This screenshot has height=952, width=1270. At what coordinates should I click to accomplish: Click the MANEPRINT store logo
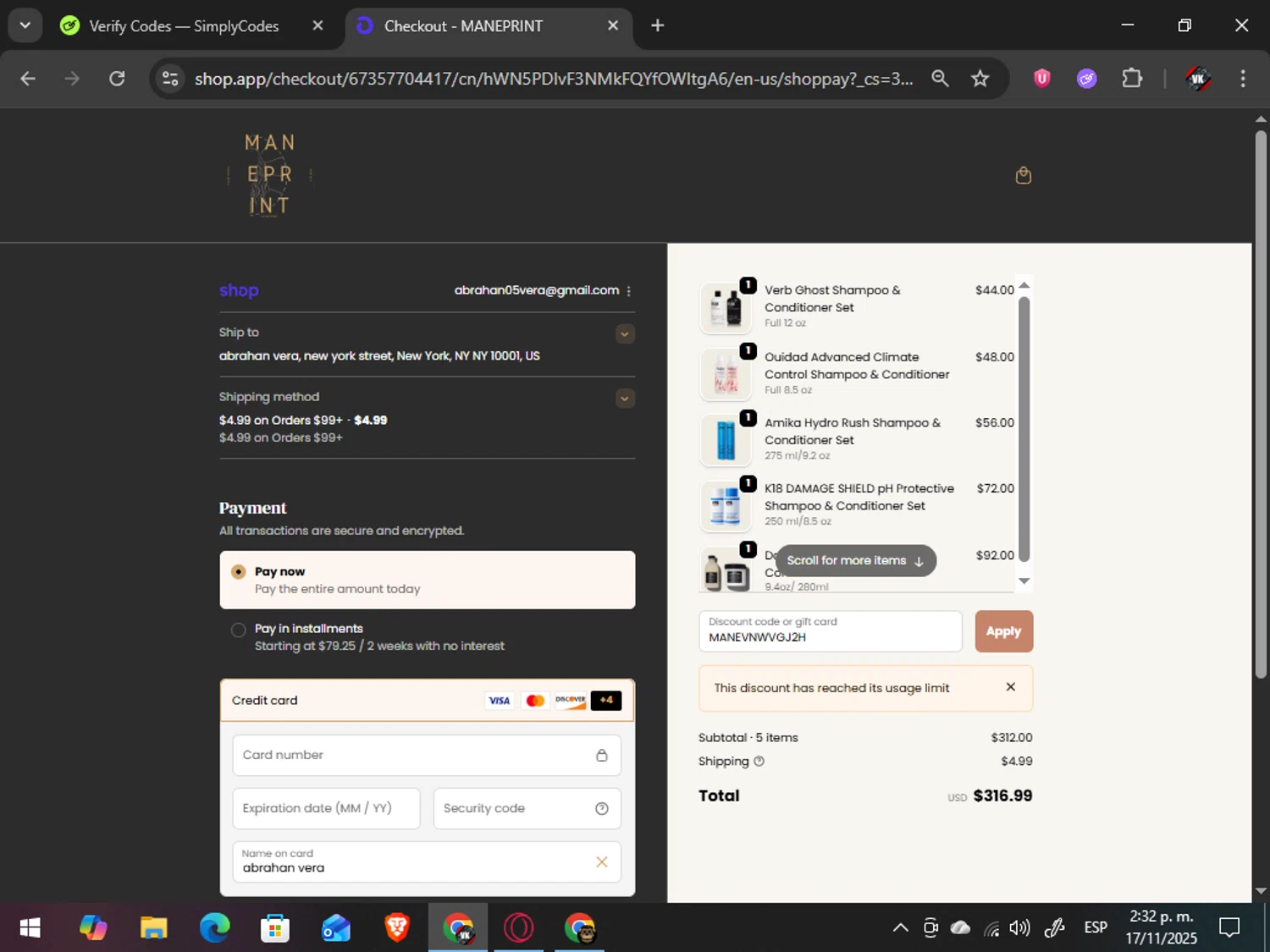269,175
